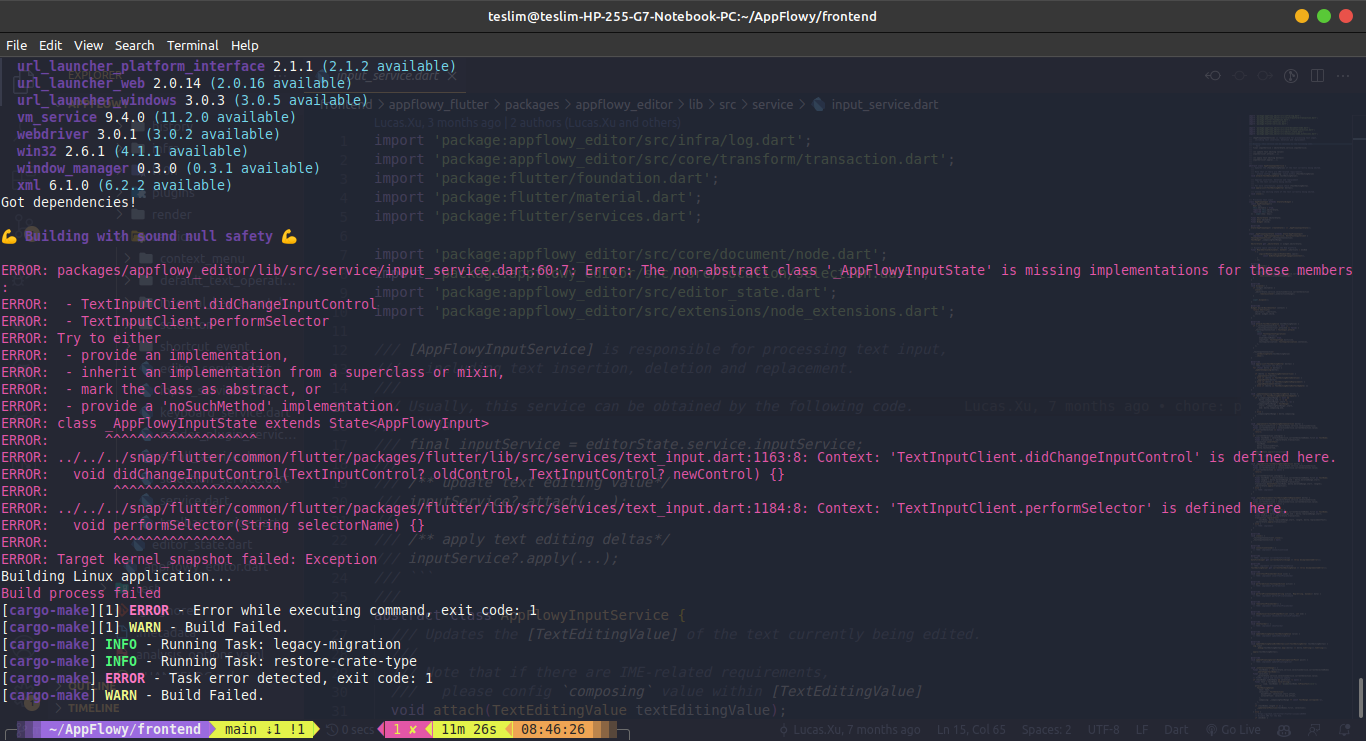The width and height of the screenshot is (1366, 741).
Task: Click the git graph icon in VS Code toolbar
Action: point(1291,76)
